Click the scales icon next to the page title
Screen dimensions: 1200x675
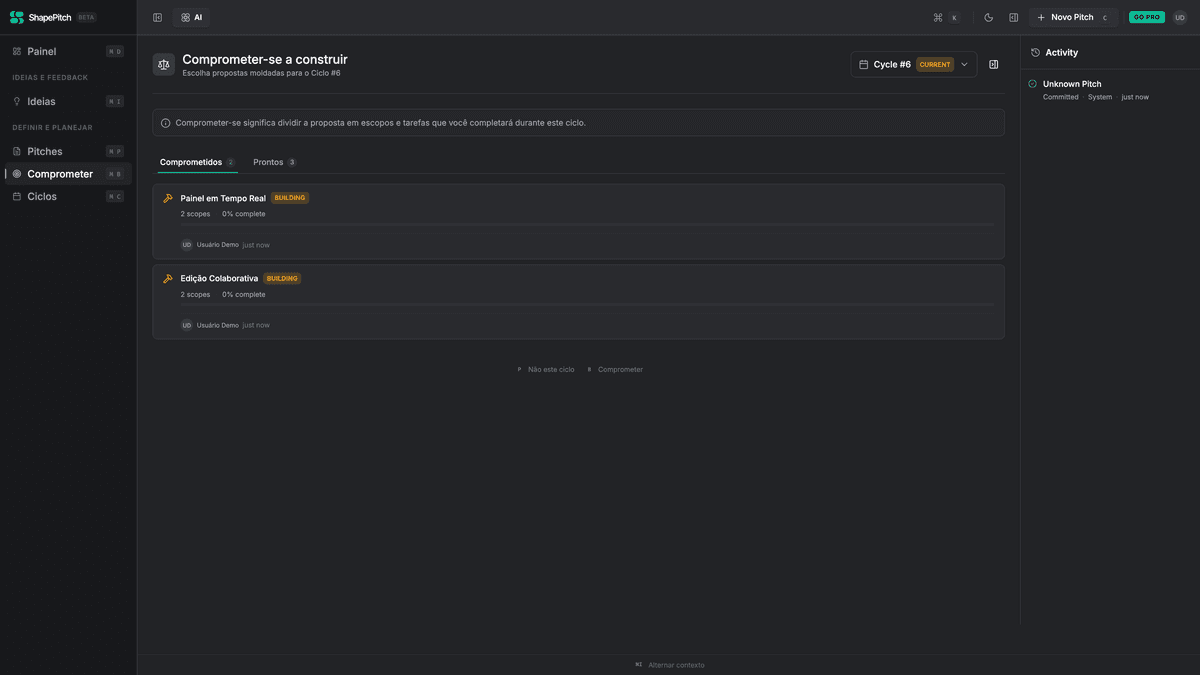(163, 63)
